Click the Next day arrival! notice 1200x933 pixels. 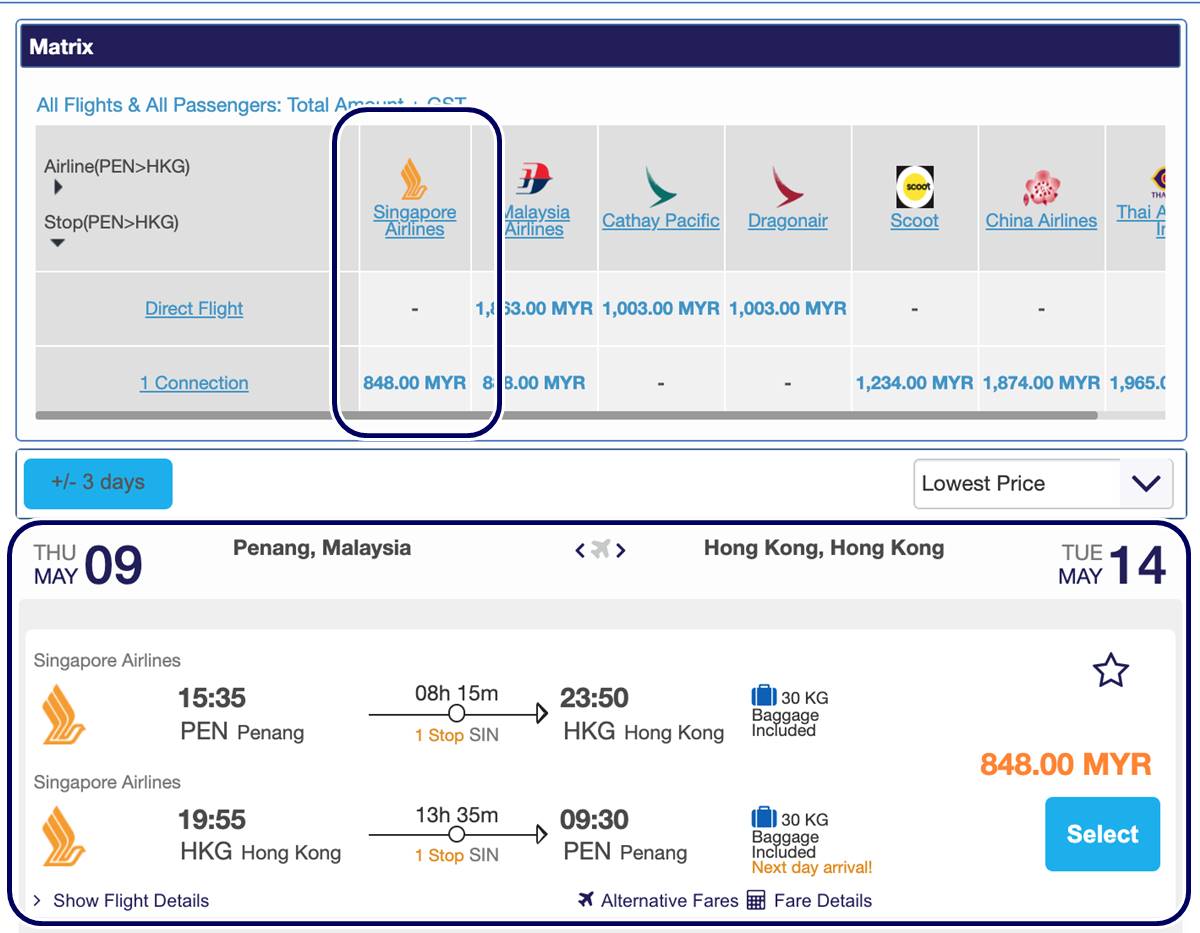point(812,868)
